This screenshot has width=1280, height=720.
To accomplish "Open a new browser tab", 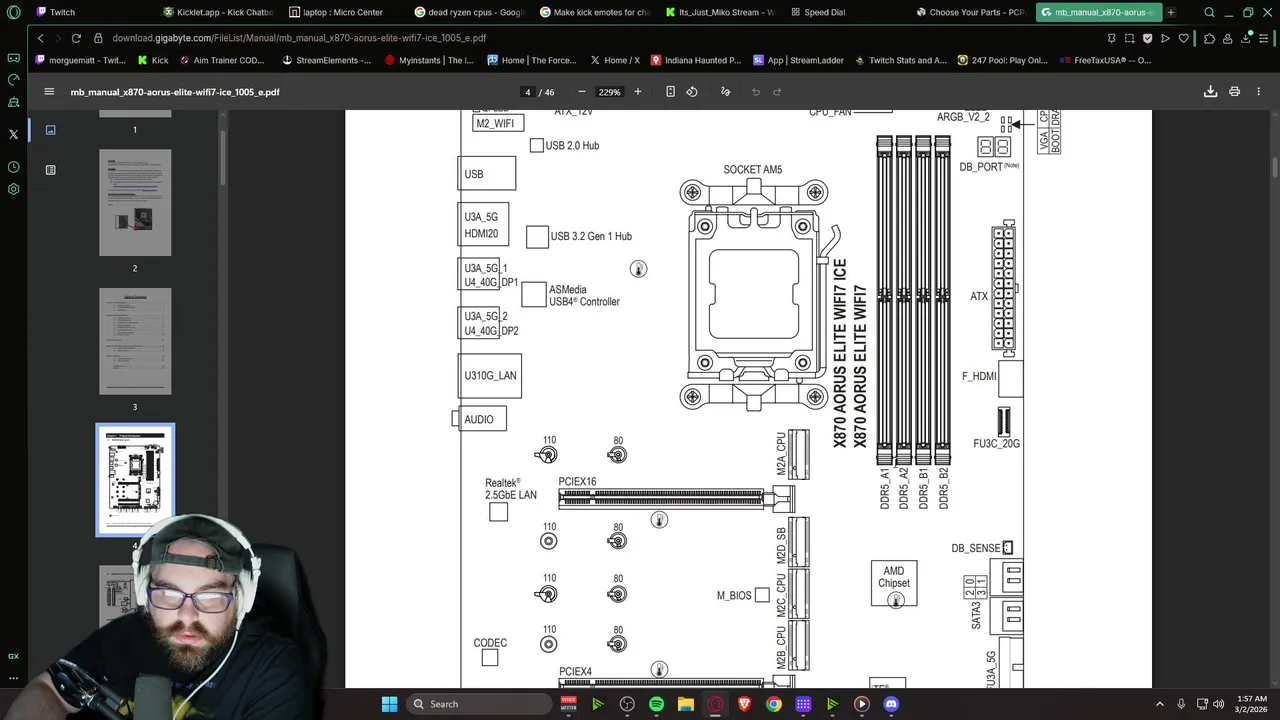I will [1171, 12].
